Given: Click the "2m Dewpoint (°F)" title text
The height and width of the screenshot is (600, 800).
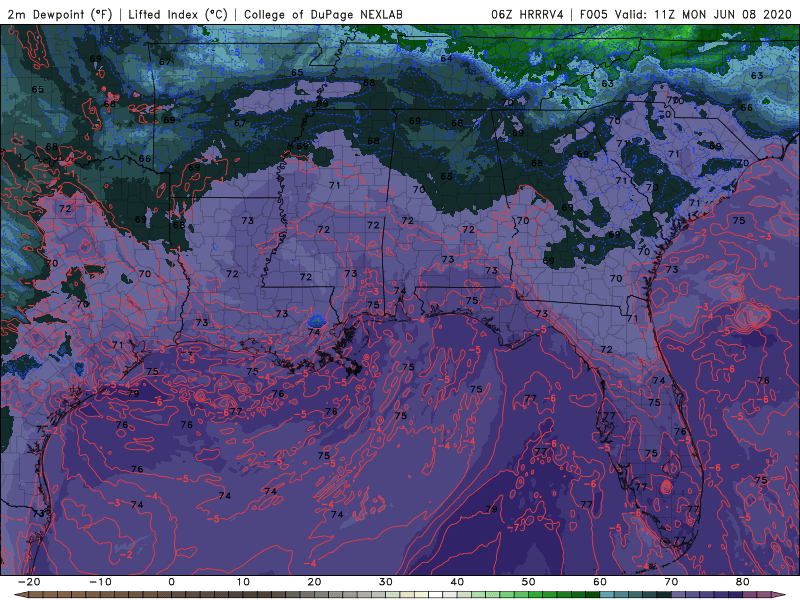Looking at the screenshot, I should click(60, 14).
